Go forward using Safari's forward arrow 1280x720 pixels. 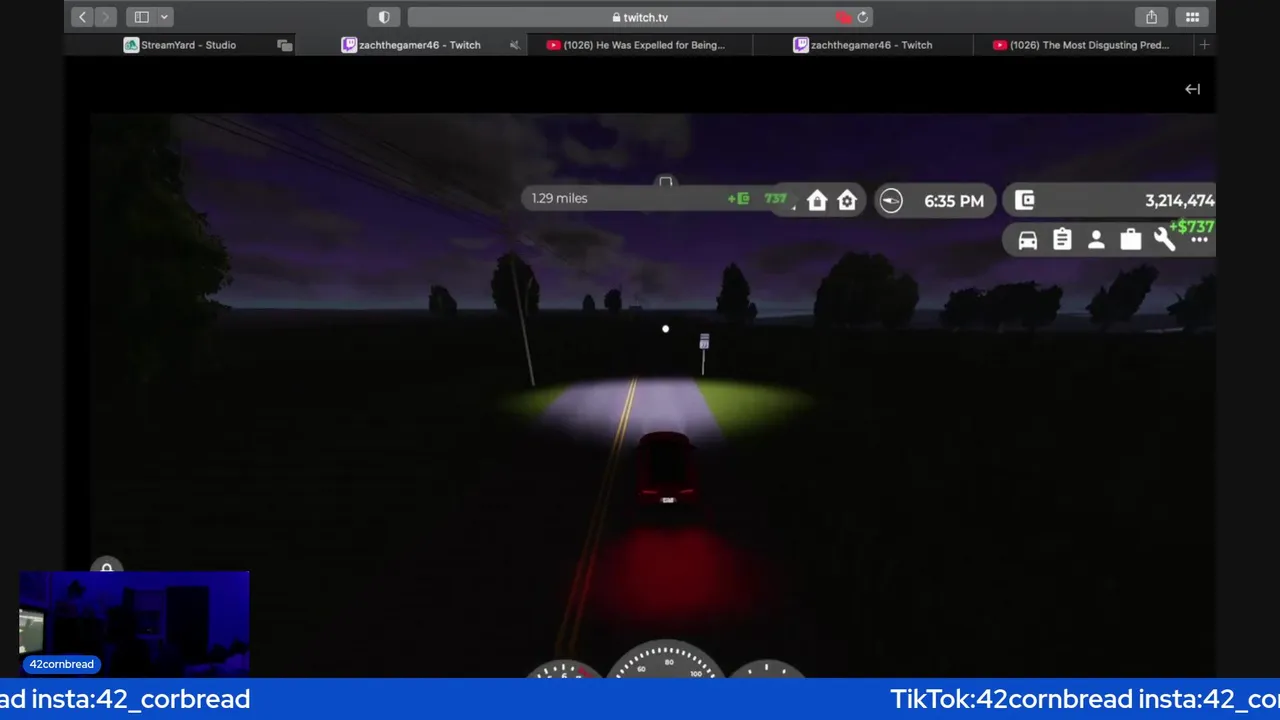point(105,17)
